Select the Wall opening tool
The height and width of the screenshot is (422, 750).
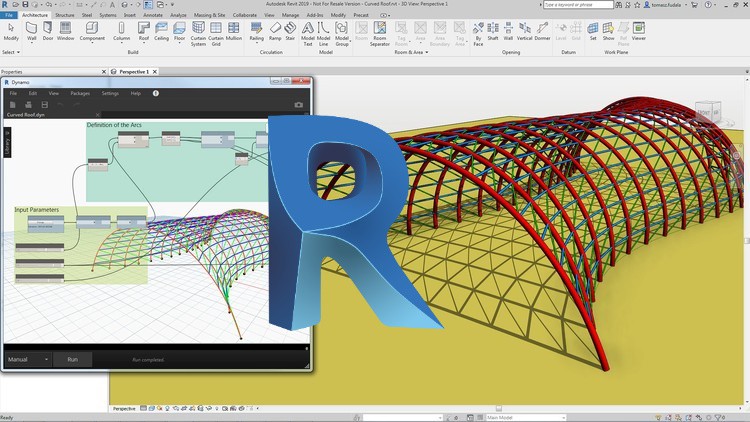tap(508, 31)
